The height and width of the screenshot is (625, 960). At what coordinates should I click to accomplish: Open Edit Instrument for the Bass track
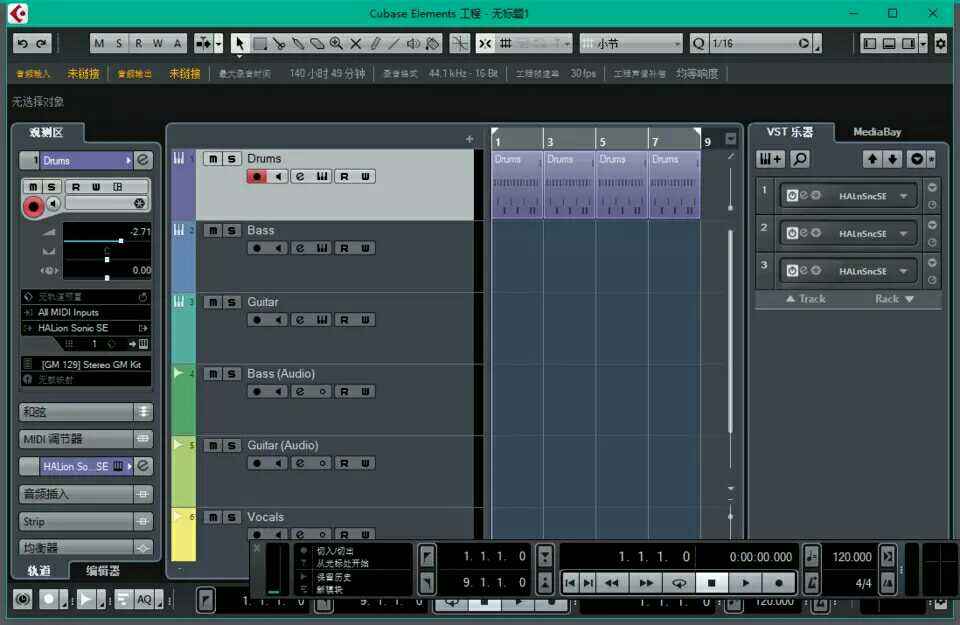299,248
